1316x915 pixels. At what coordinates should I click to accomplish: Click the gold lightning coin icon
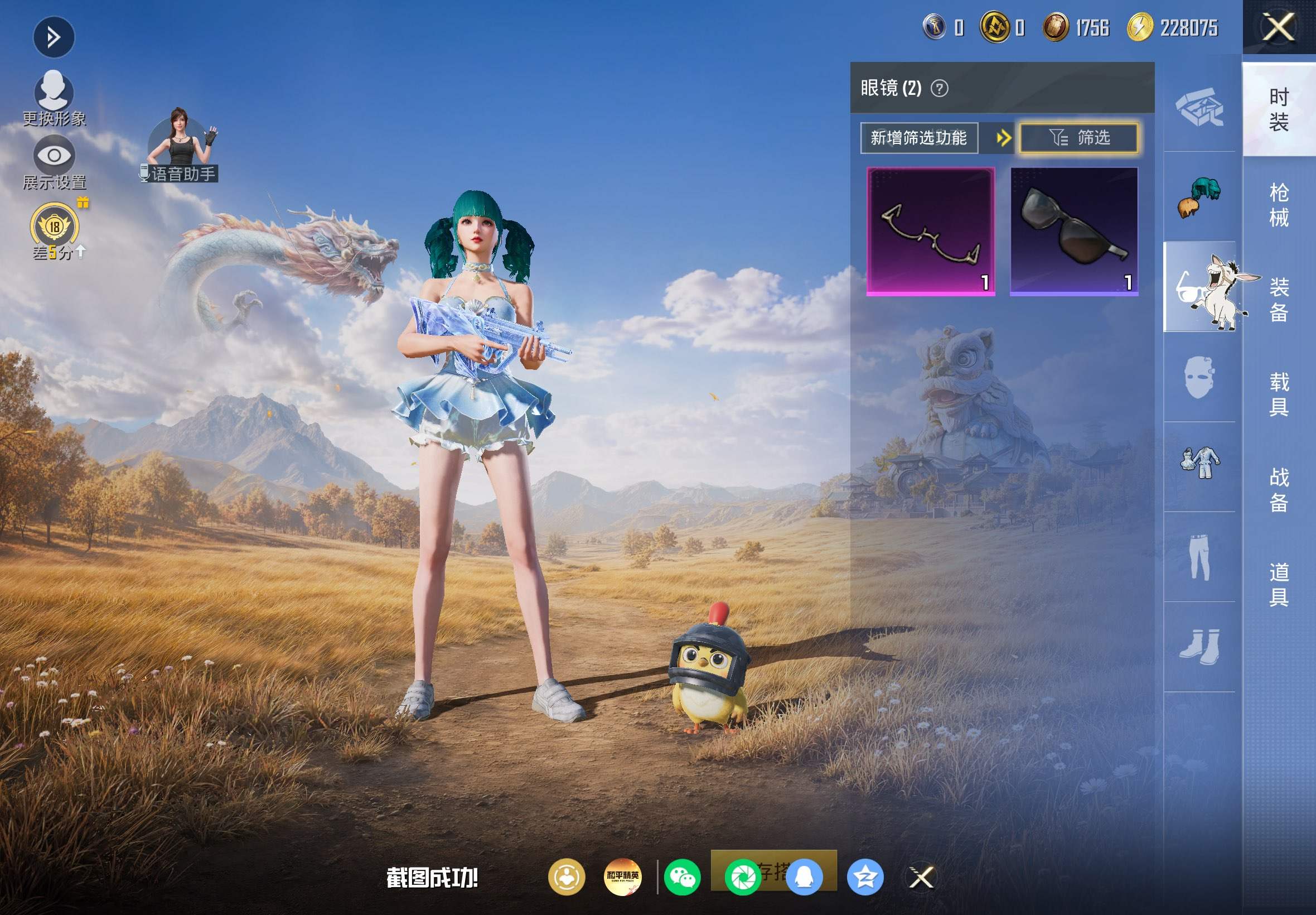tap(1140, 27)
